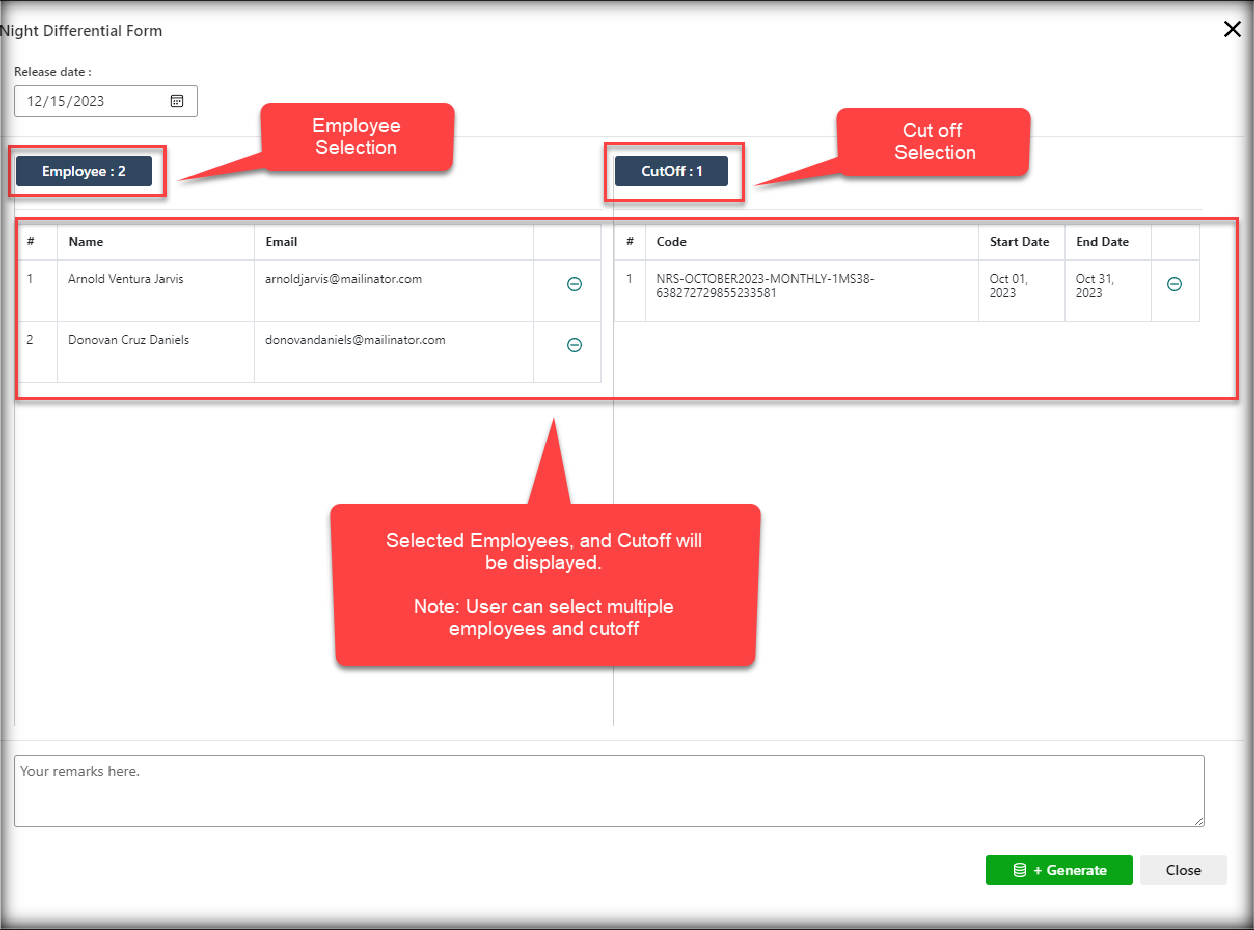Click the Start Date column header
The image size is (1254, 930).
(x=1019, y=242)
